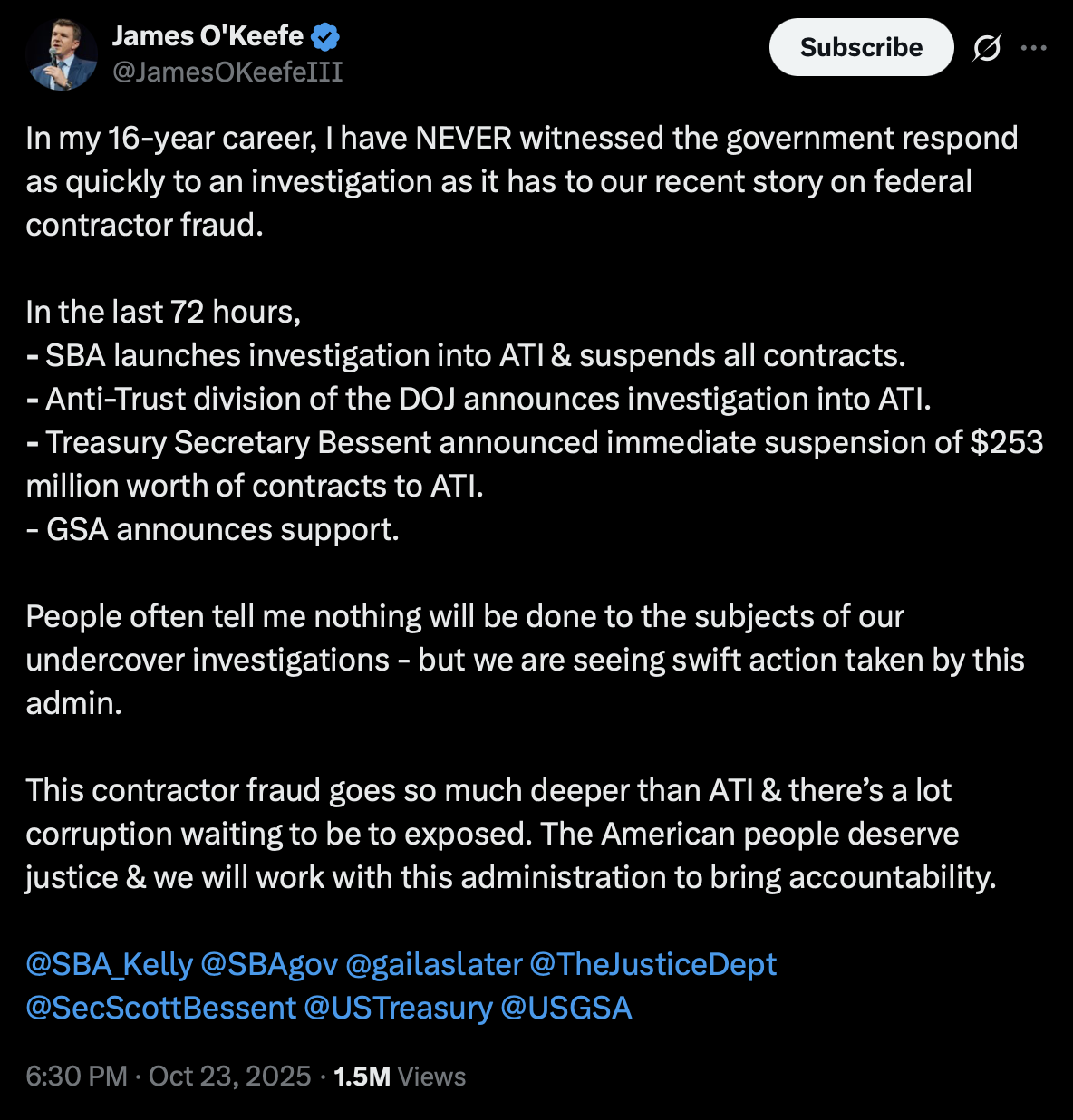This screenshot has width=1073, height=1120.
Task: Click the @SBAgov mention link
Action: tap(269, 964)
